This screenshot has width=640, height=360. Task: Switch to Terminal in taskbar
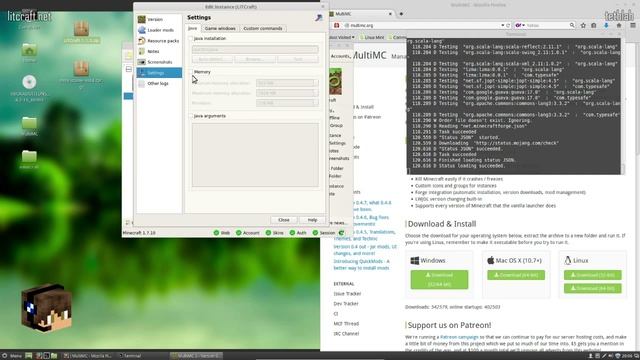[130, 356]
